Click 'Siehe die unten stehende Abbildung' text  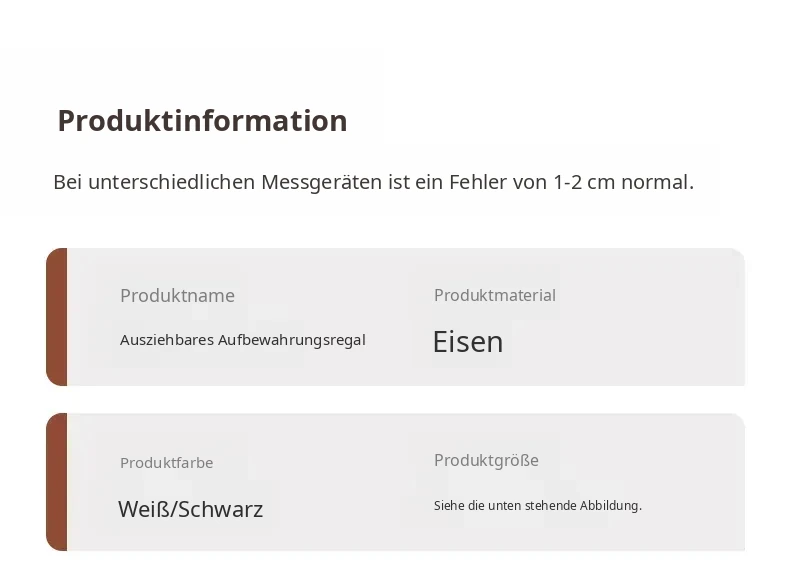(x=538, y=506)
